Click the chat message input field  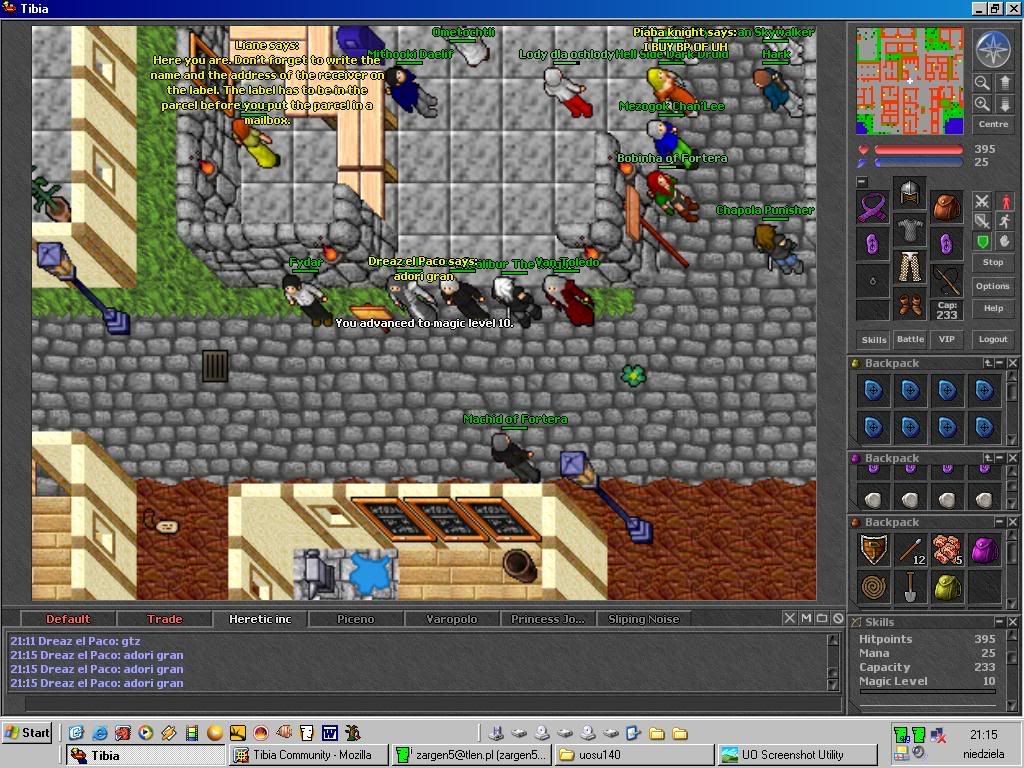pos(432,703)
